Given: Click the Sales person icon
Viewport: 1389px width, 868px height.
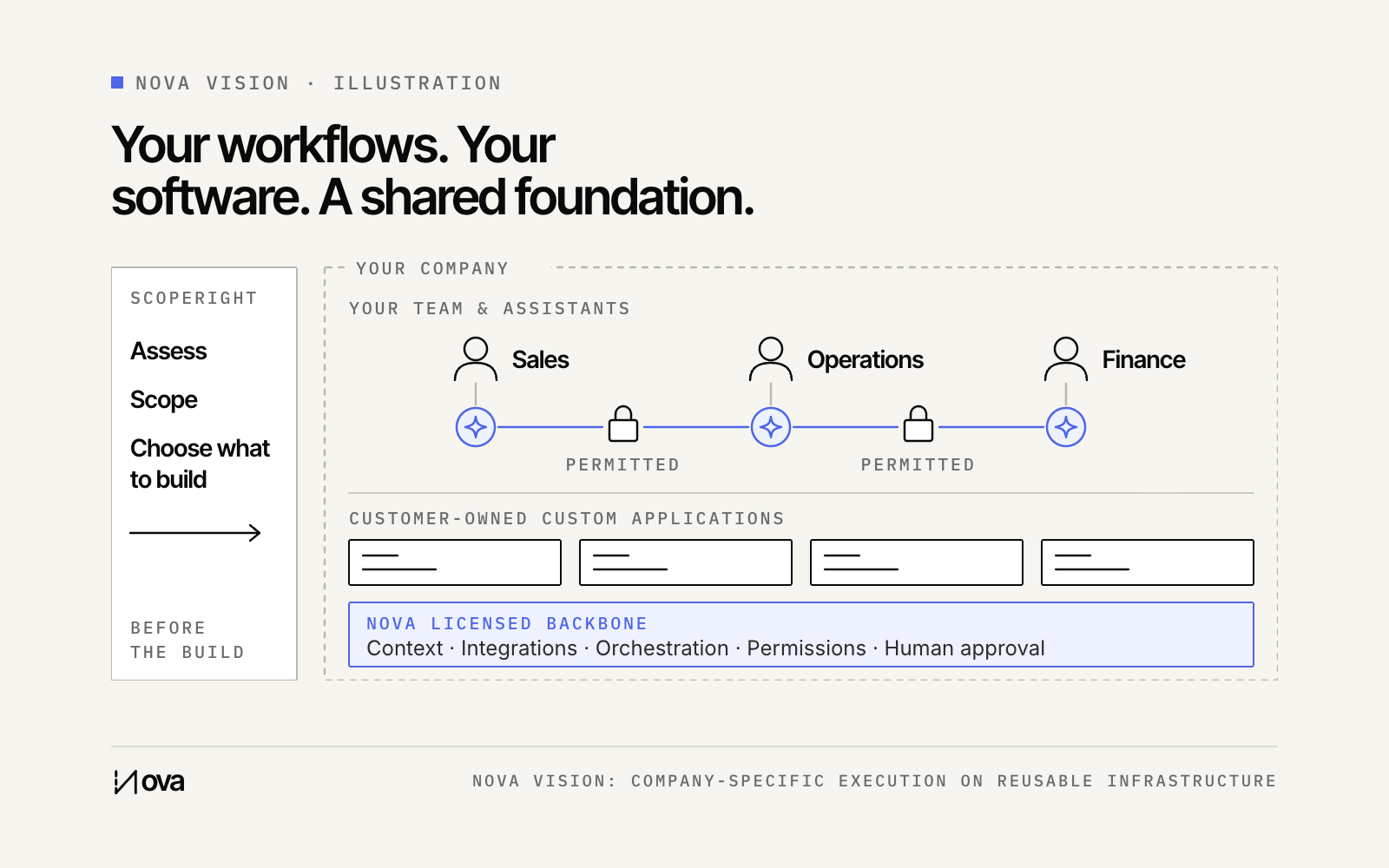Looking at the screenshot, I should tap(476, 359).
